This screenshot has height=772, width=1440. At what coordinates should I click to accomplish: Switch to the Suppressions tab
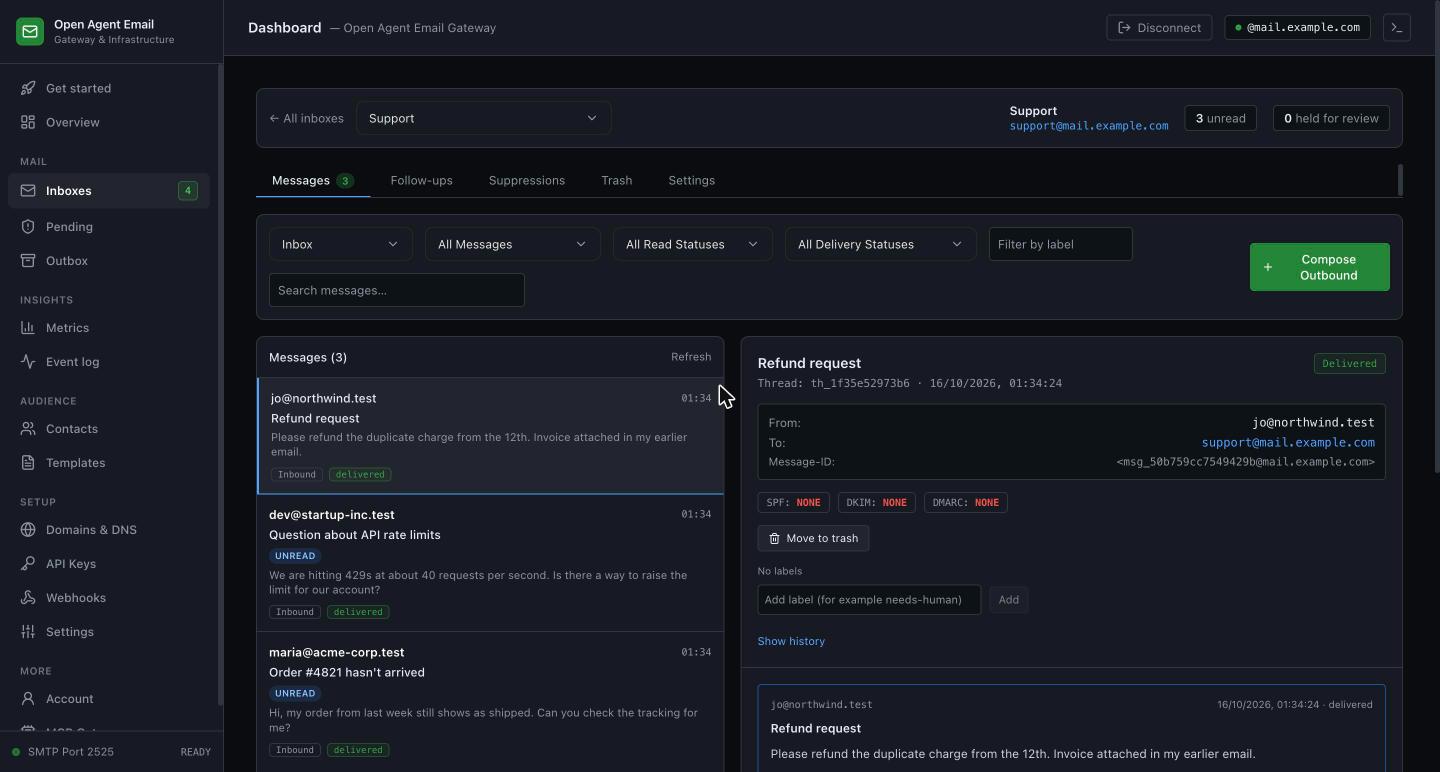point(527,181)
